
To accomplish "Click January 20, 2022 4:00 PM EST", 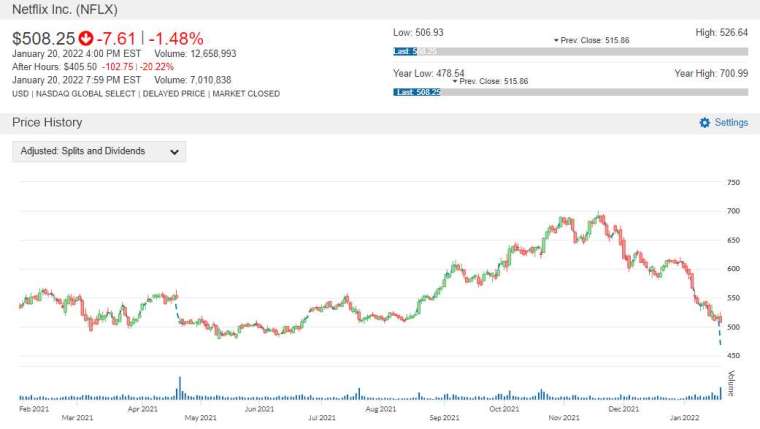I will [x=77, y=54].
